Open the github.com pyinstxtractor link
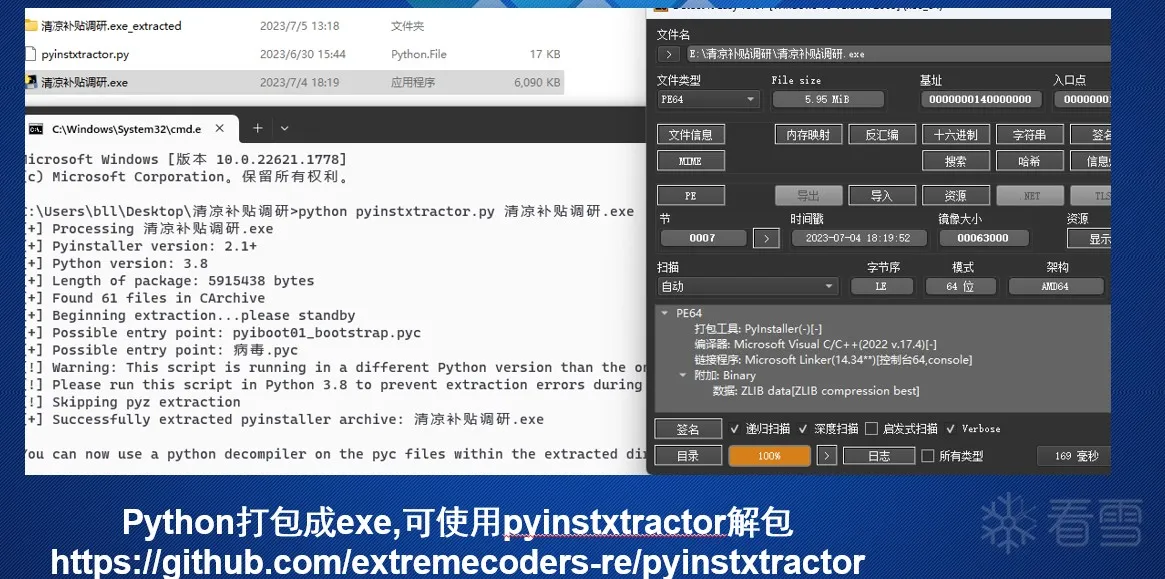 point(458,561)
